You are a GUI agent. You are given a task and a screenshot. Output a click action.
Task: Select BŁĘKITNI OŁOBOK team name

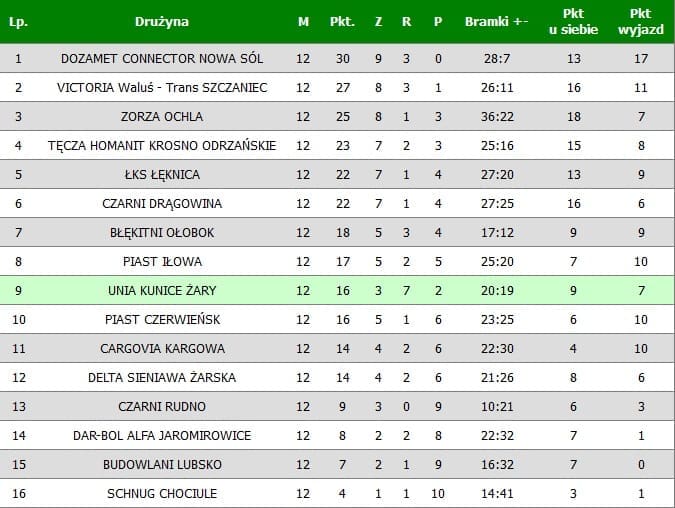pyautogui.click(x=161, y=233)
